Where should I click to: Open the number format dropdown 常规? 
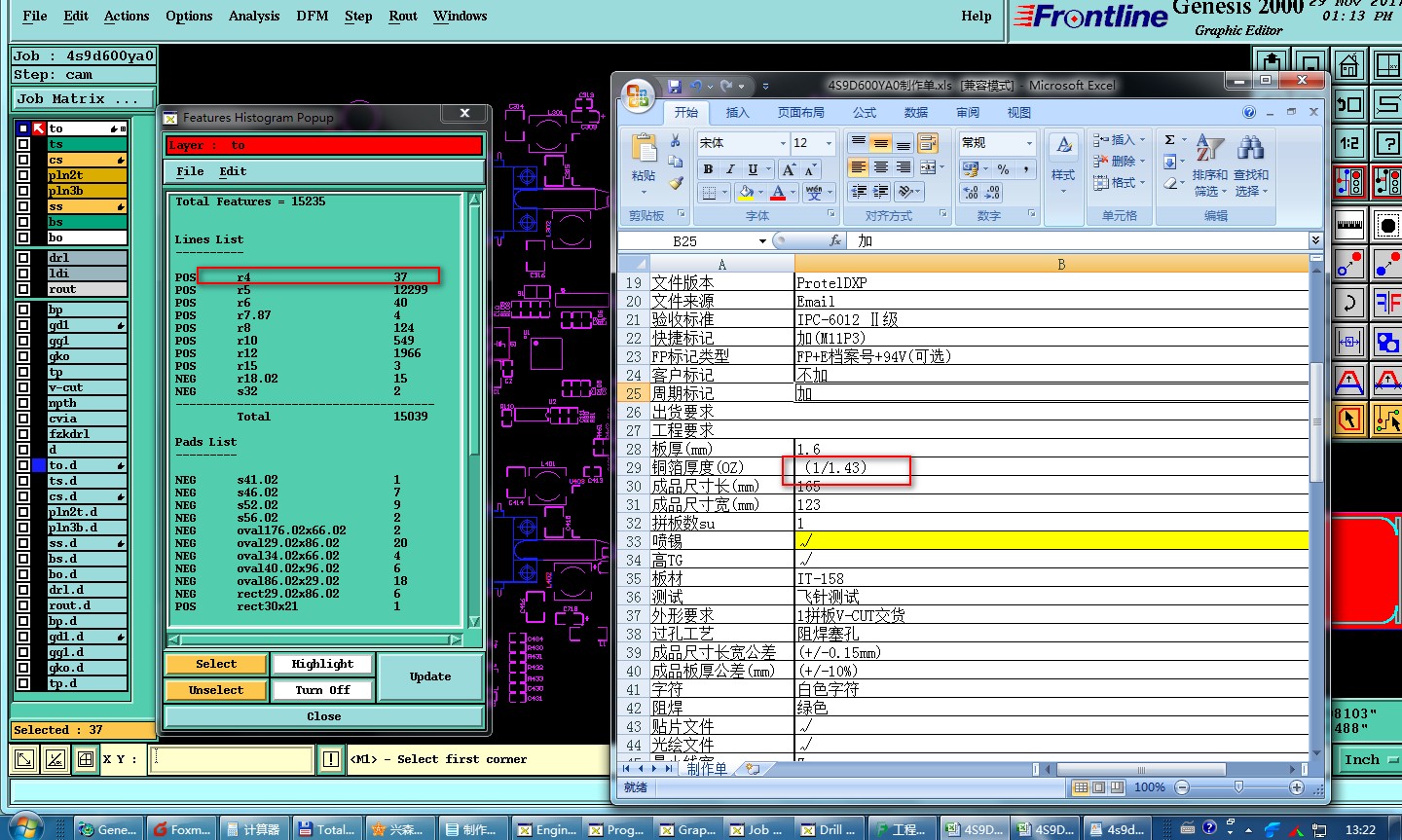(1029, 143)
